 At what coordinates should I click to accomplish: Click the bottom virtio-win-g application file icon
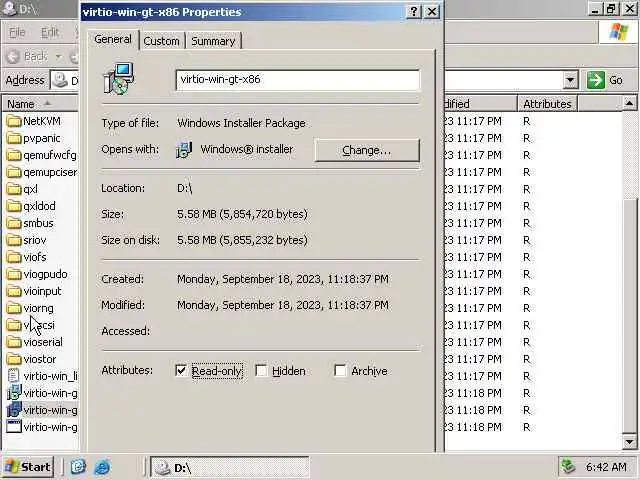tap(14, 427)
